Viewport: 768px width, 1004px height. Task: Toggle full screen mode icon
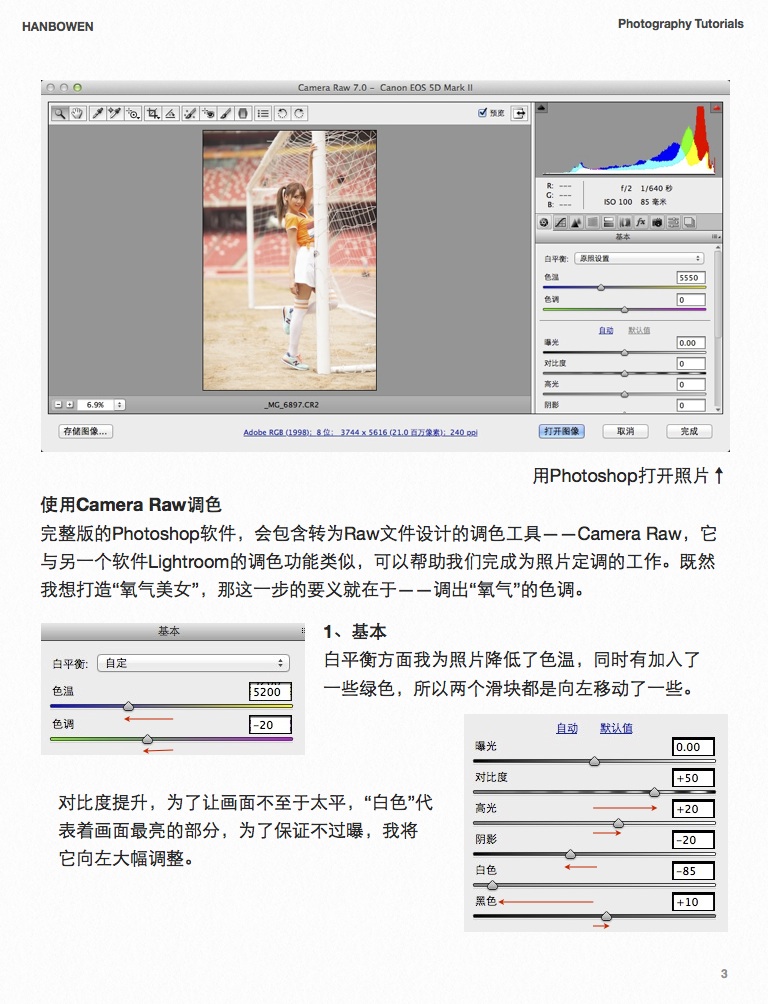[x=519, y=113]
